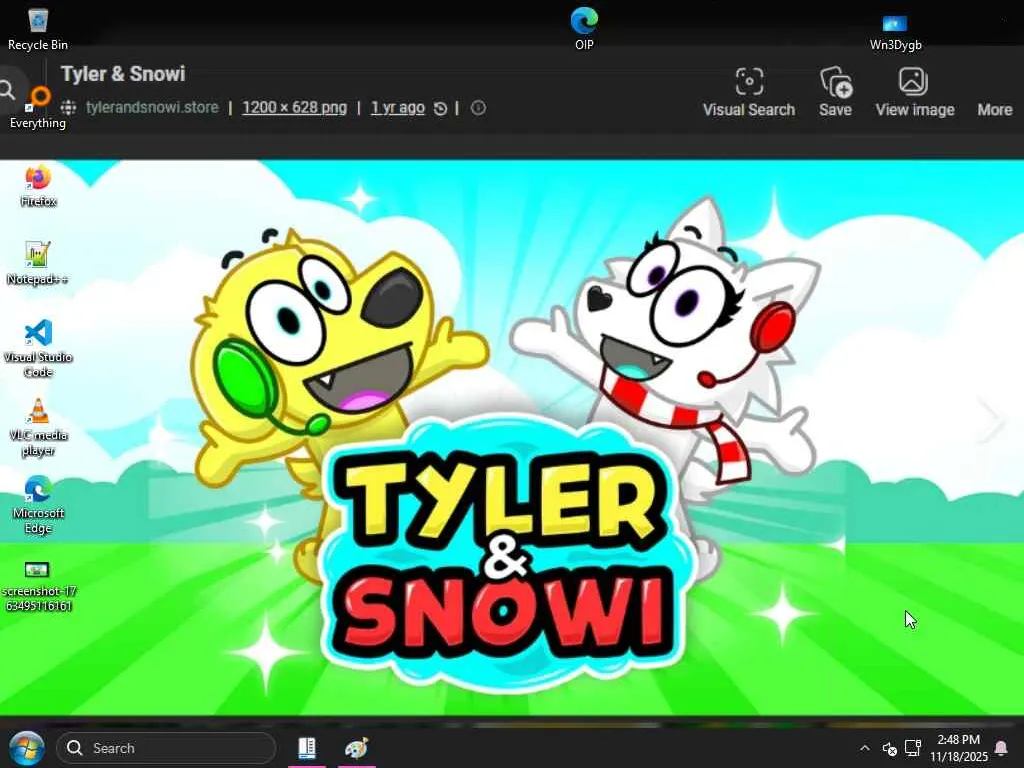Click the Tyler & Snowi preview image

(512, 438)
